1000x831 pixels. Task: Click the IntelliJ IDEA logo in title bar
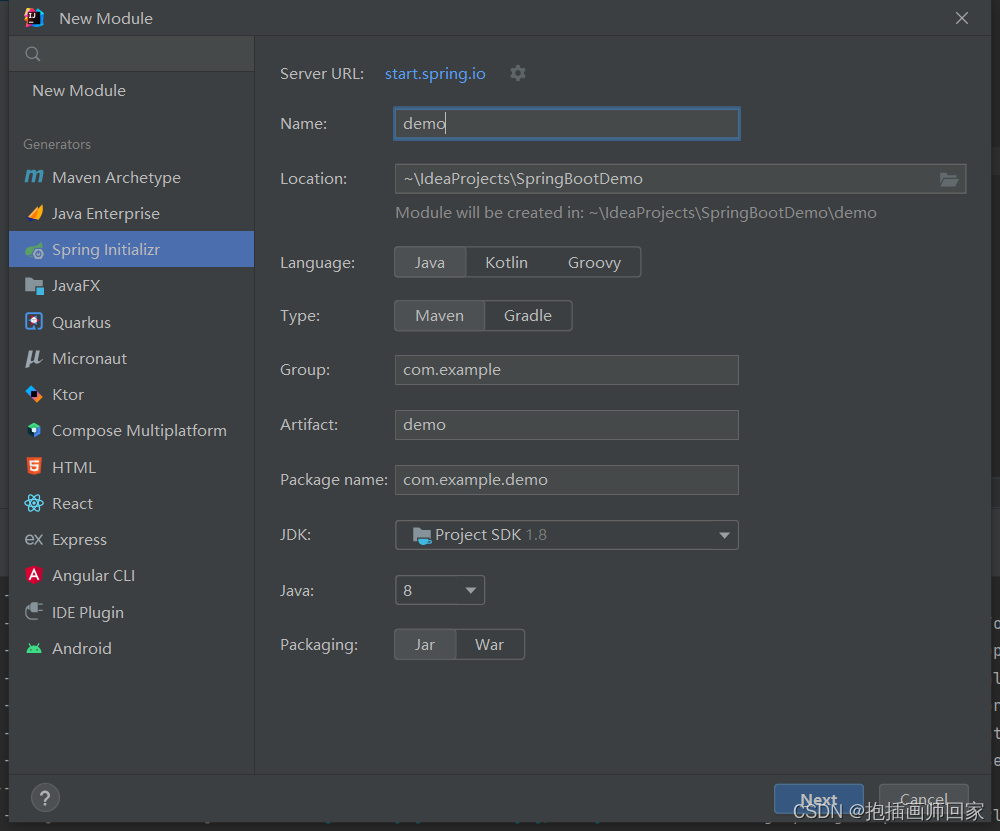tap(34, 18)
